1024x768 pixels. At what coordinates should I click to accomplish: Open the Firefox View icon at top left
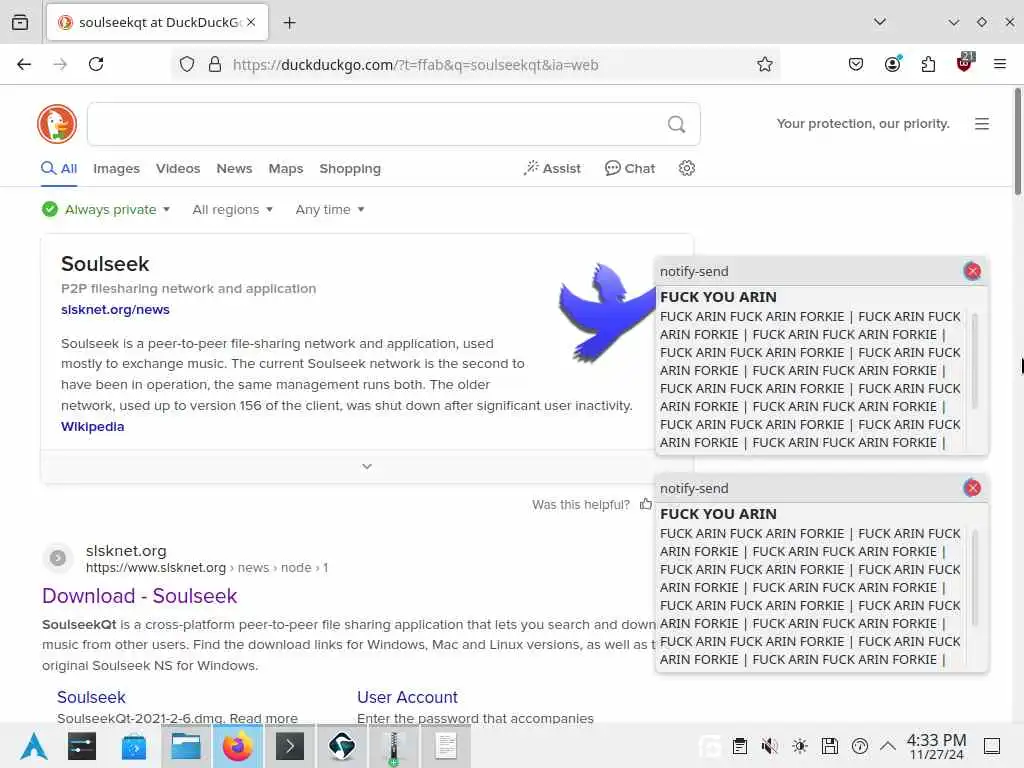tap(20, 22)
